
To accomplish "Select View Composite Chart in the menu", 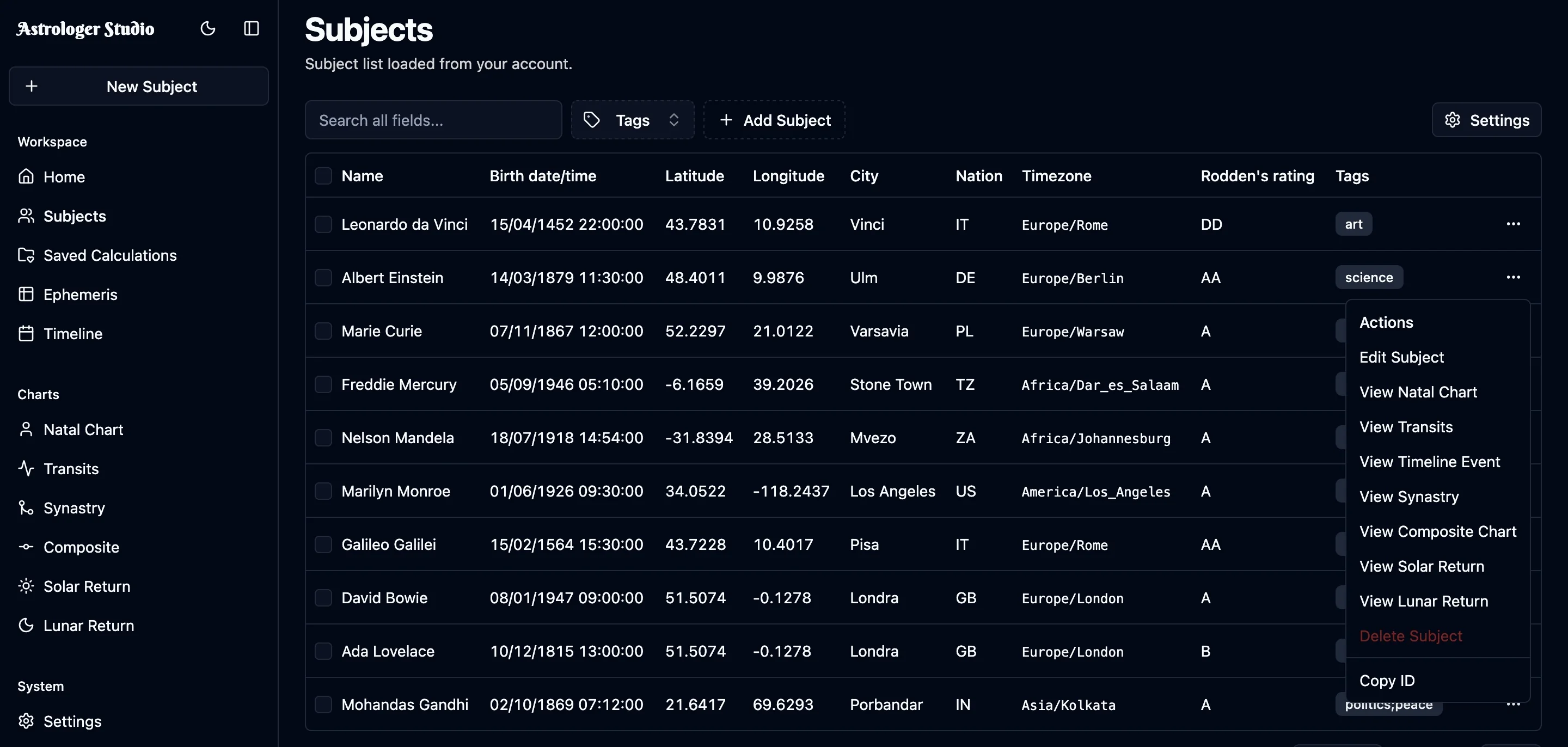I will tap(1438, 530).
